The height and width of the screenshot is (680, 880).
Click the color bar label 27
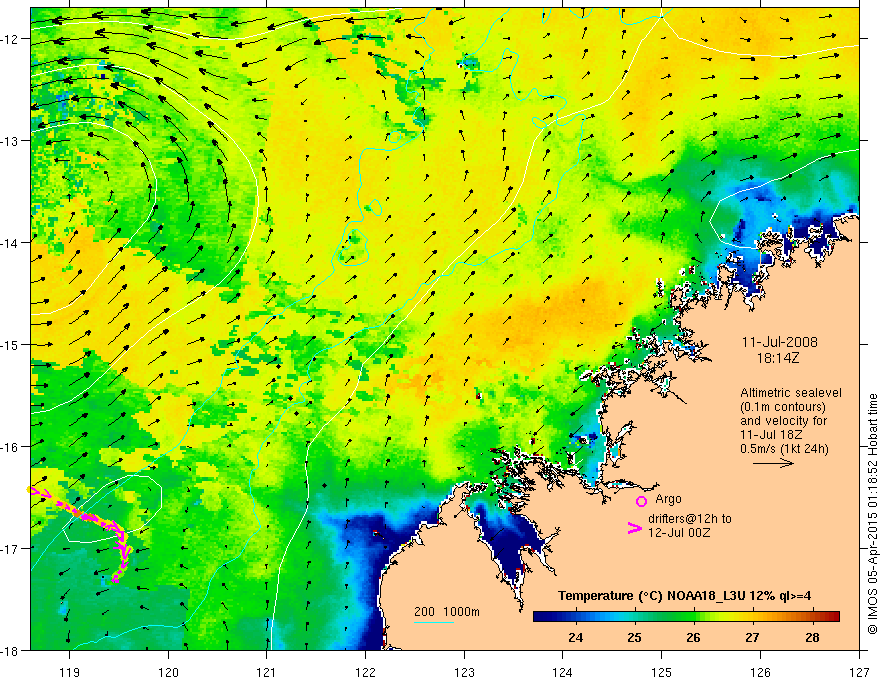click(x=753, y=637)
